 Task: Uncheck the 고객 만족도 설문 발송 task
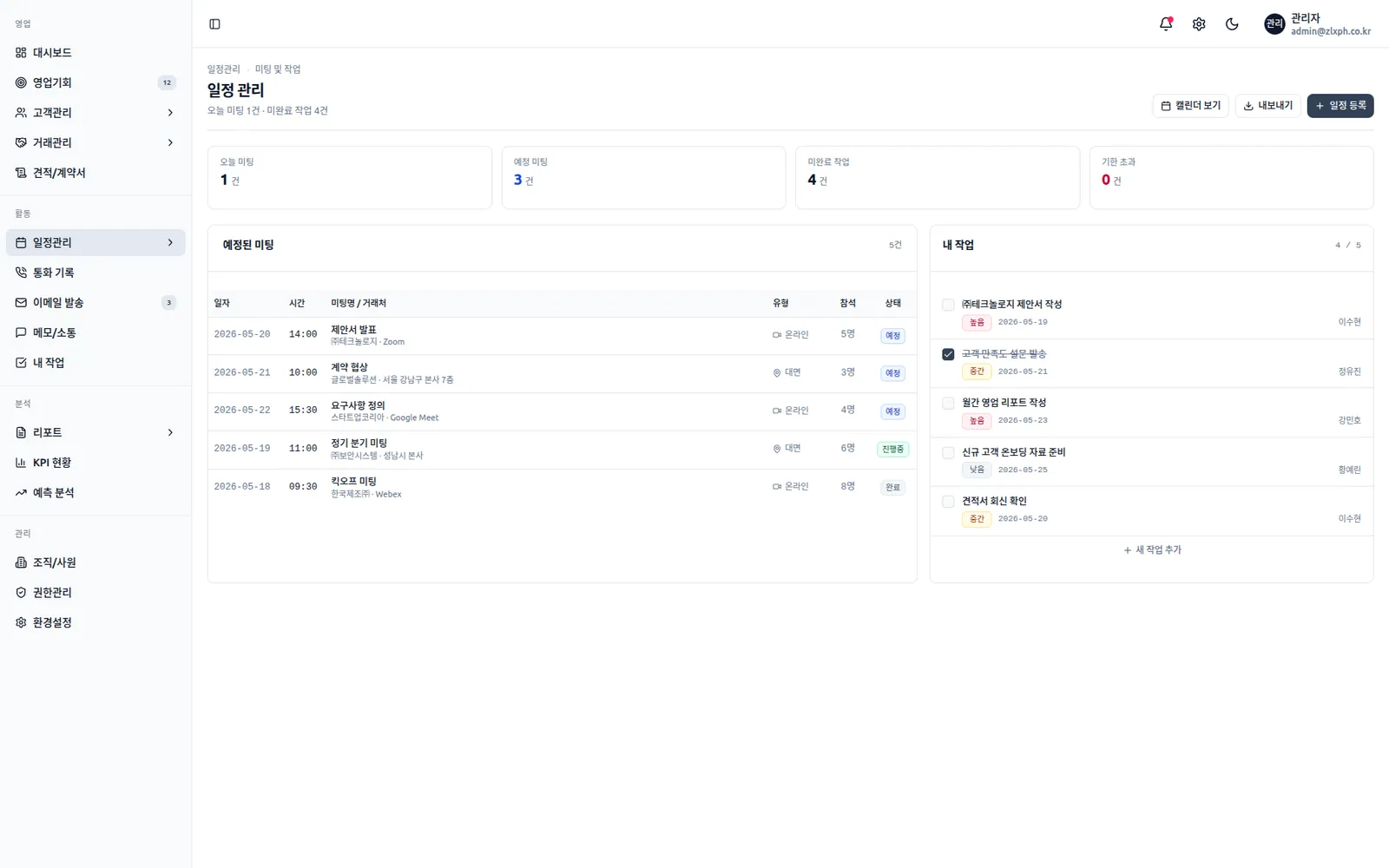(948, 354)
